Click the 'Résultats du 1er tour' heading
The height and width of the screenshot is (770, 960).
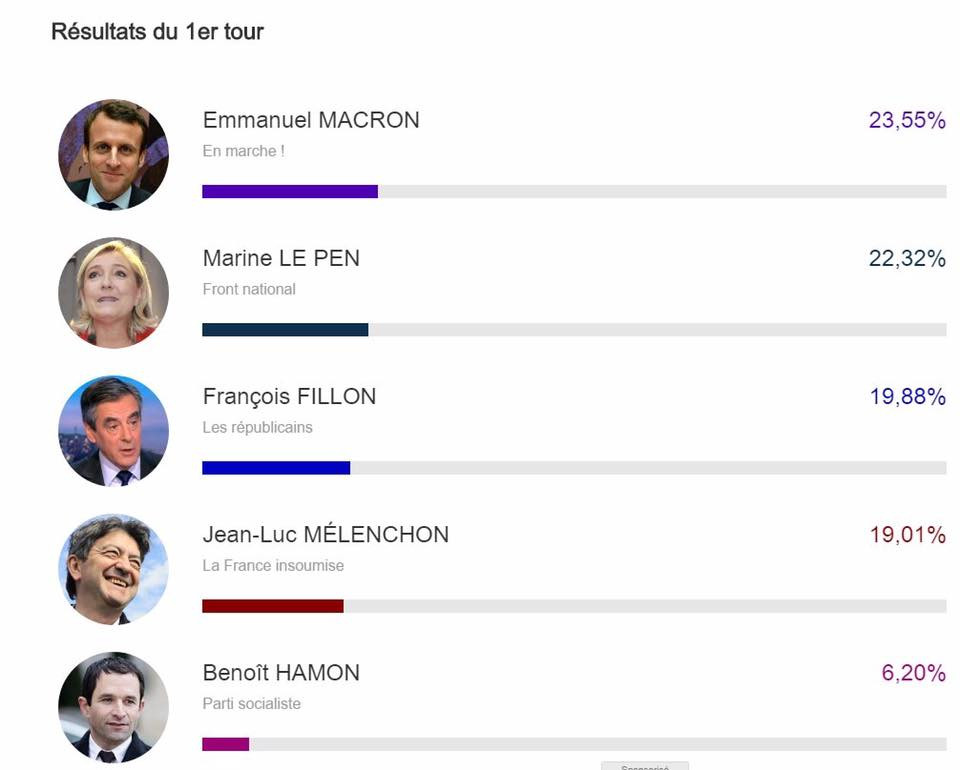(157, 31)
